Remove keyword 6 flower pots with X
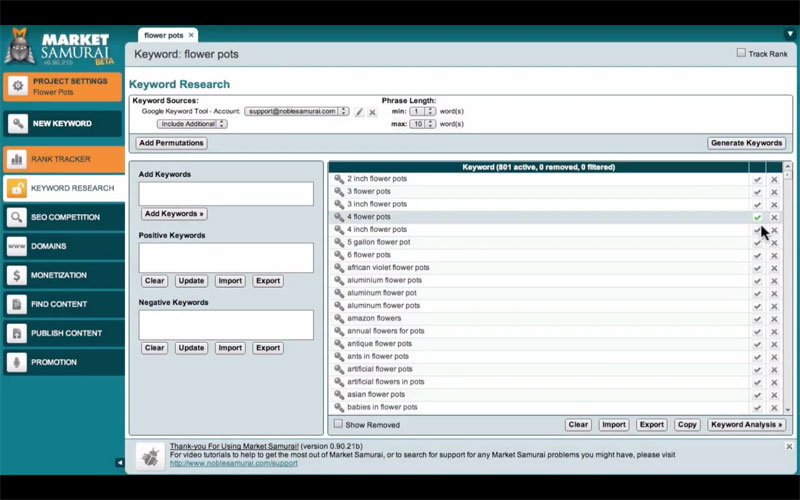 pyautogui.click(x=774, y=256)
